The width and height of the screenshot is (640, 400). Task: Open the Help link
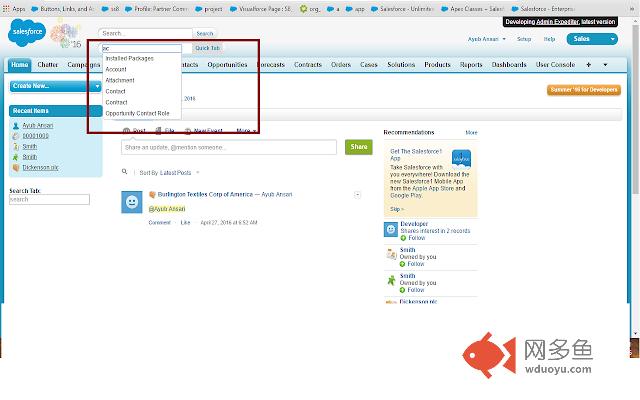(549, 39)
